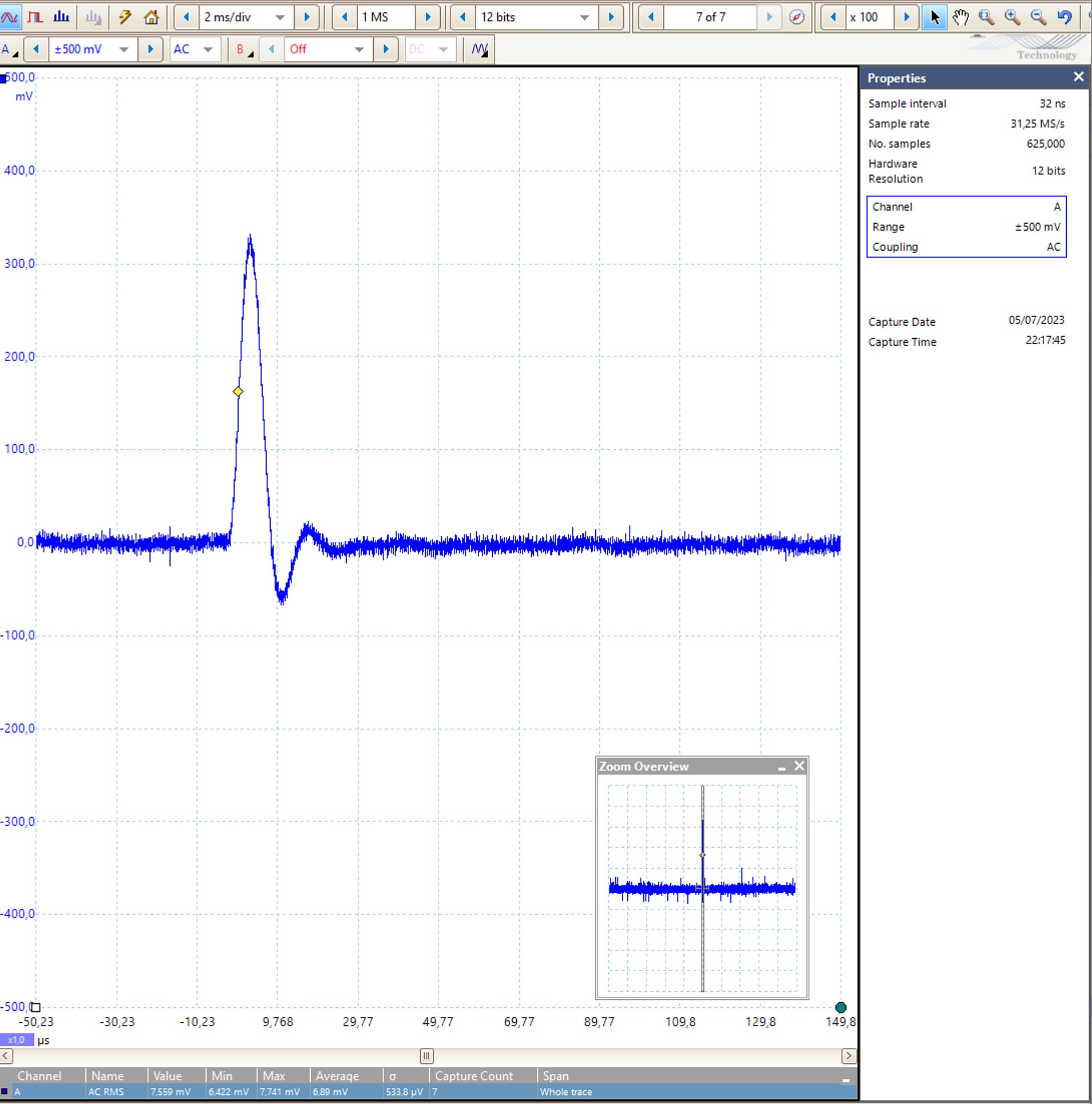Click the time ruler handle at the -500,0 mV axis corner
Viewport: 1092px width, 1104px height.
(x=35, y=1007)
